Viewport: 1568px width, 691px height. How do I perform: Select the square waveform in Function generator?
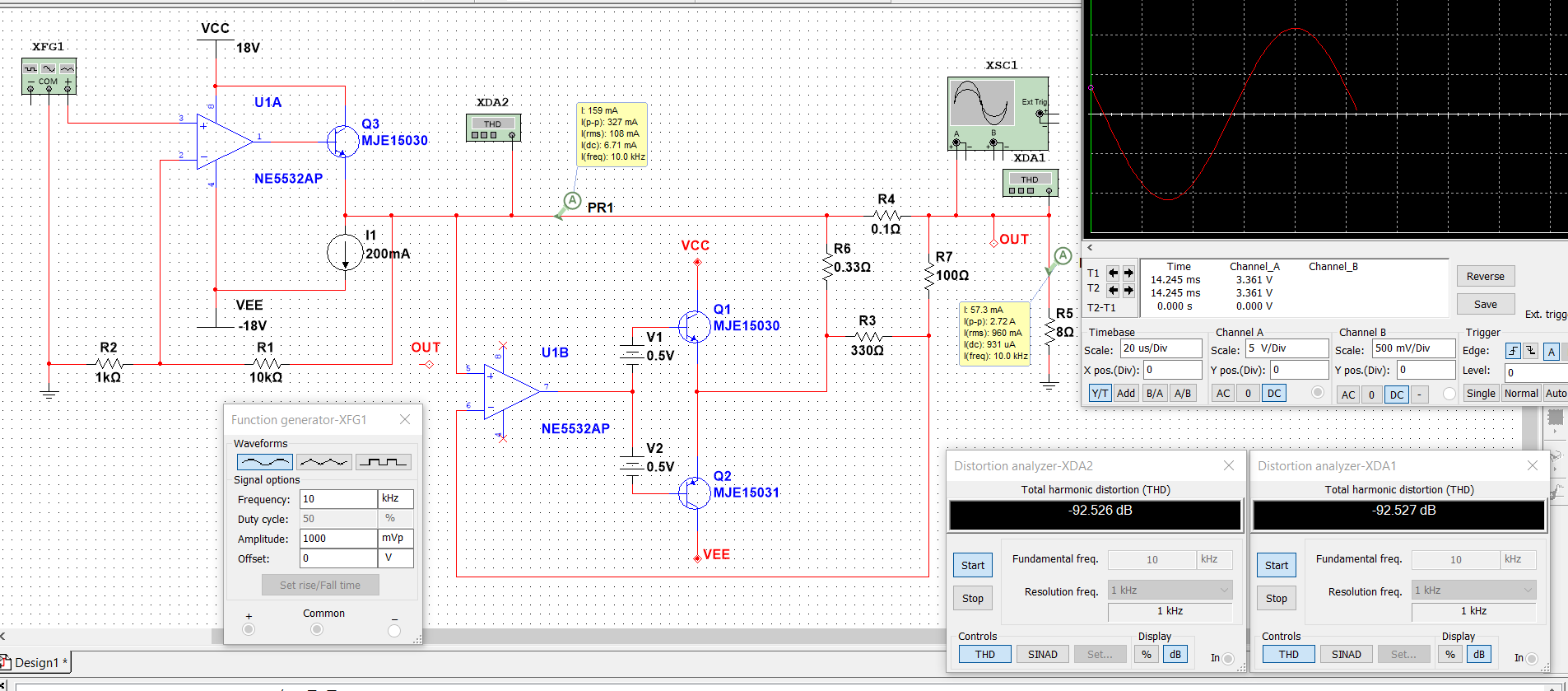click(x=384, y=462)
